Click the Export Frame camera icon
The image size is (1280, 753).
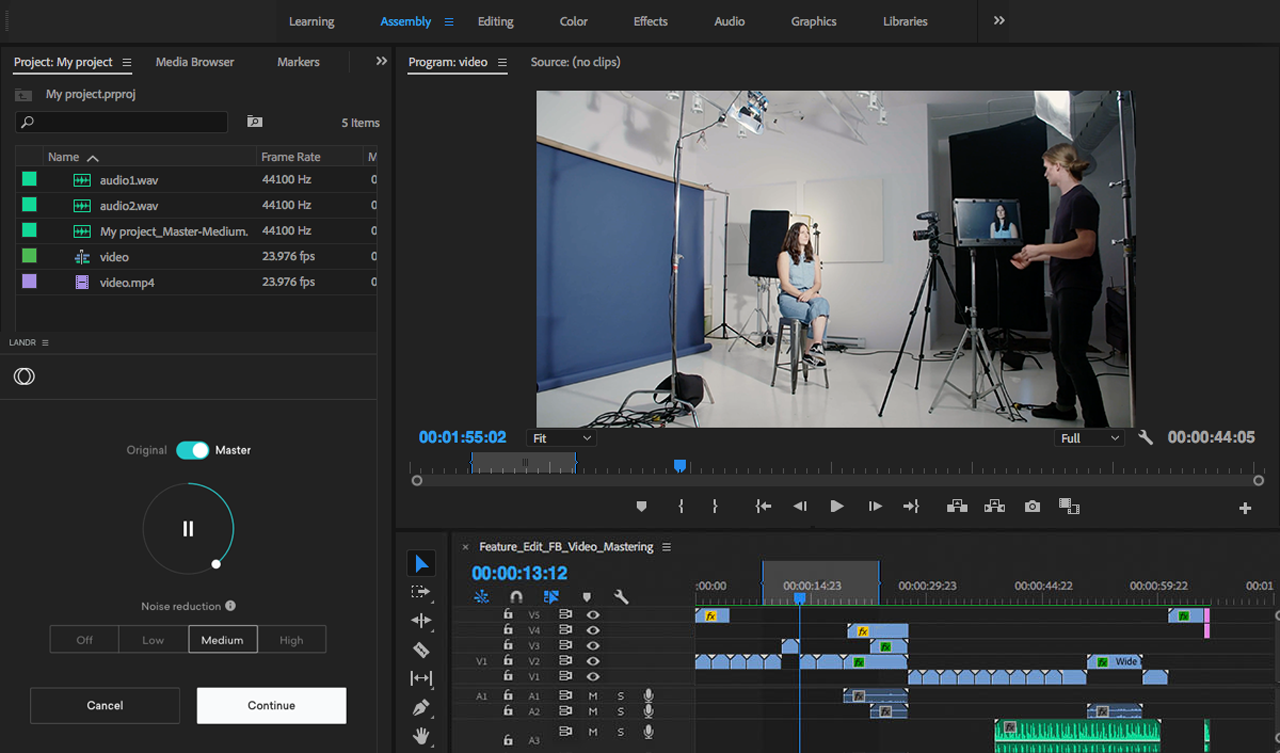(1032, 507)
